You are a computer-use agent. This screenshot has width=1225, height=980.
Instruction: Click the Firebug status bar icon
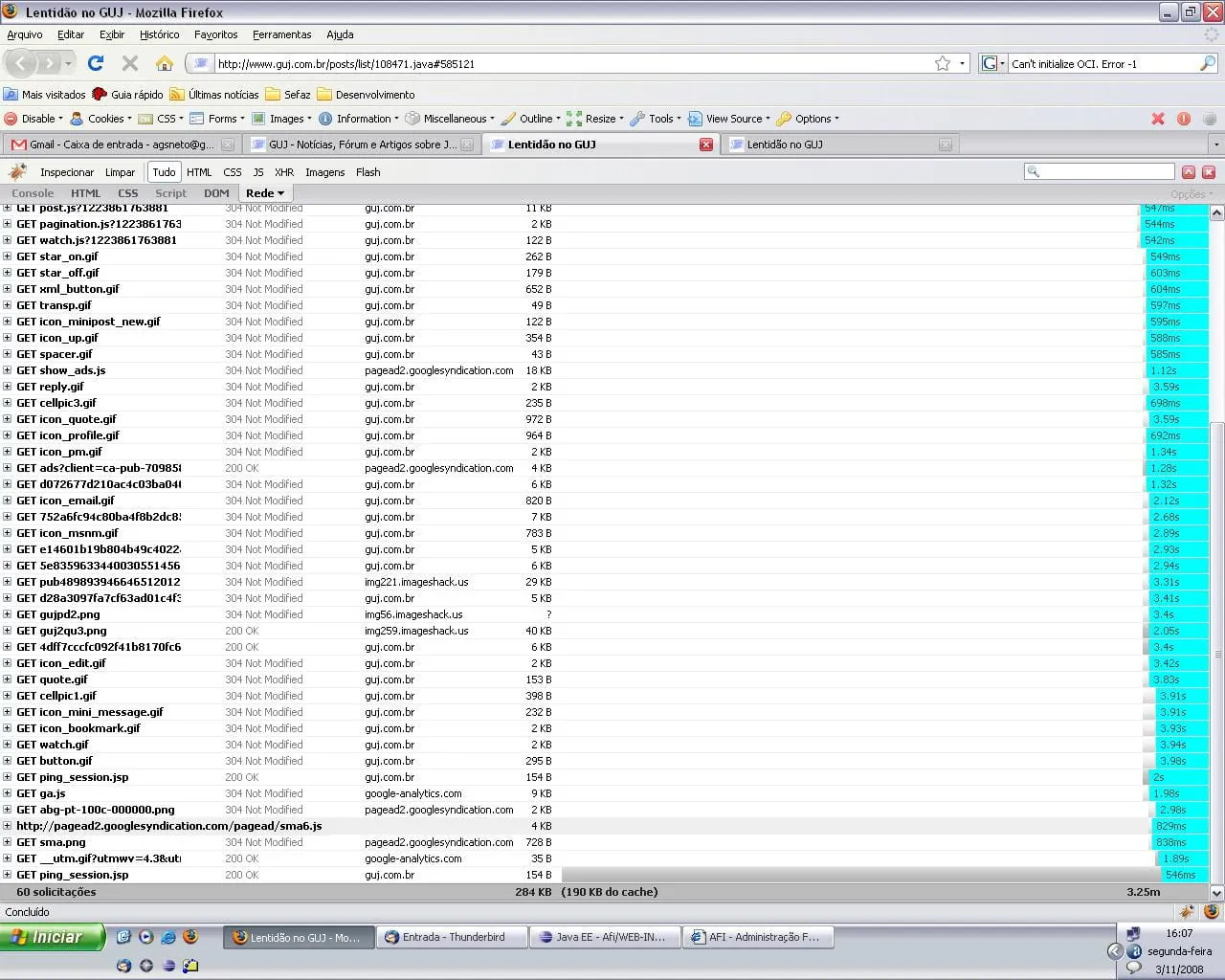tap(1187, 912)
